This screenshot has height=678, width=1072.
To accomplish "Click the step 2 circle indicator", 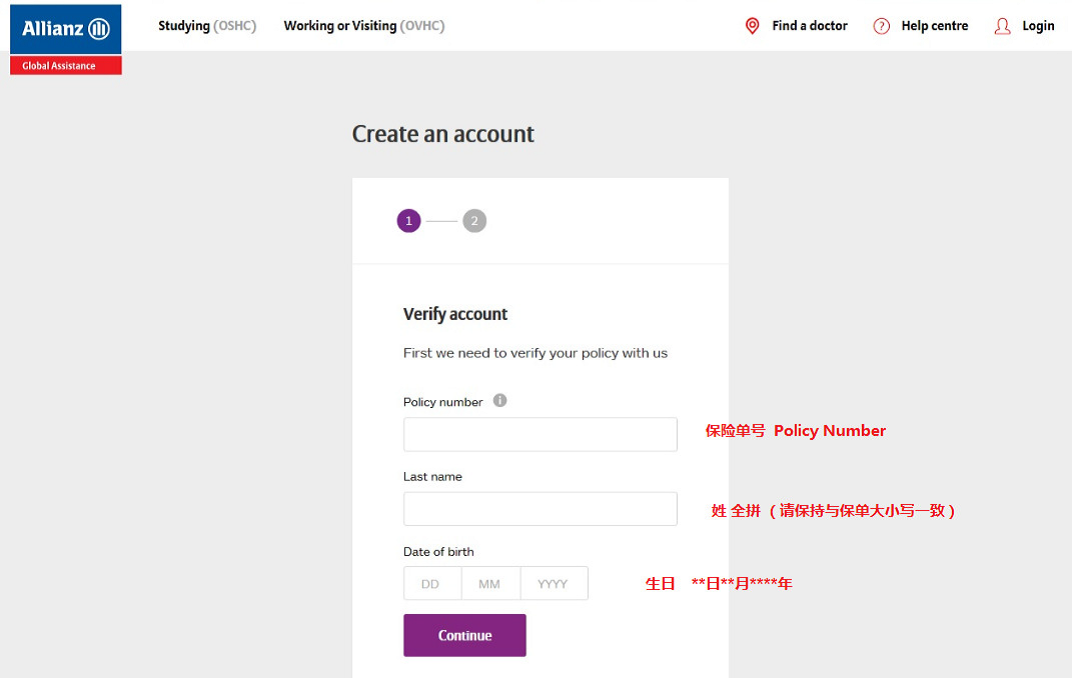I will (x=474, y=221).
